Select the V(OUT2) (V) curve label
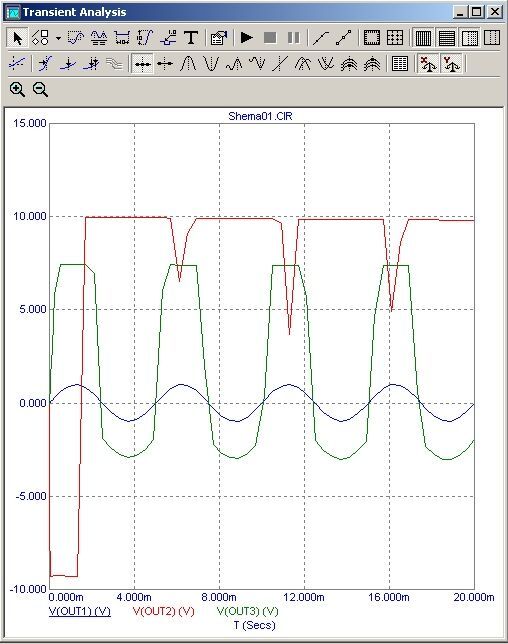 pyautogui.click(x=163, y=611)
